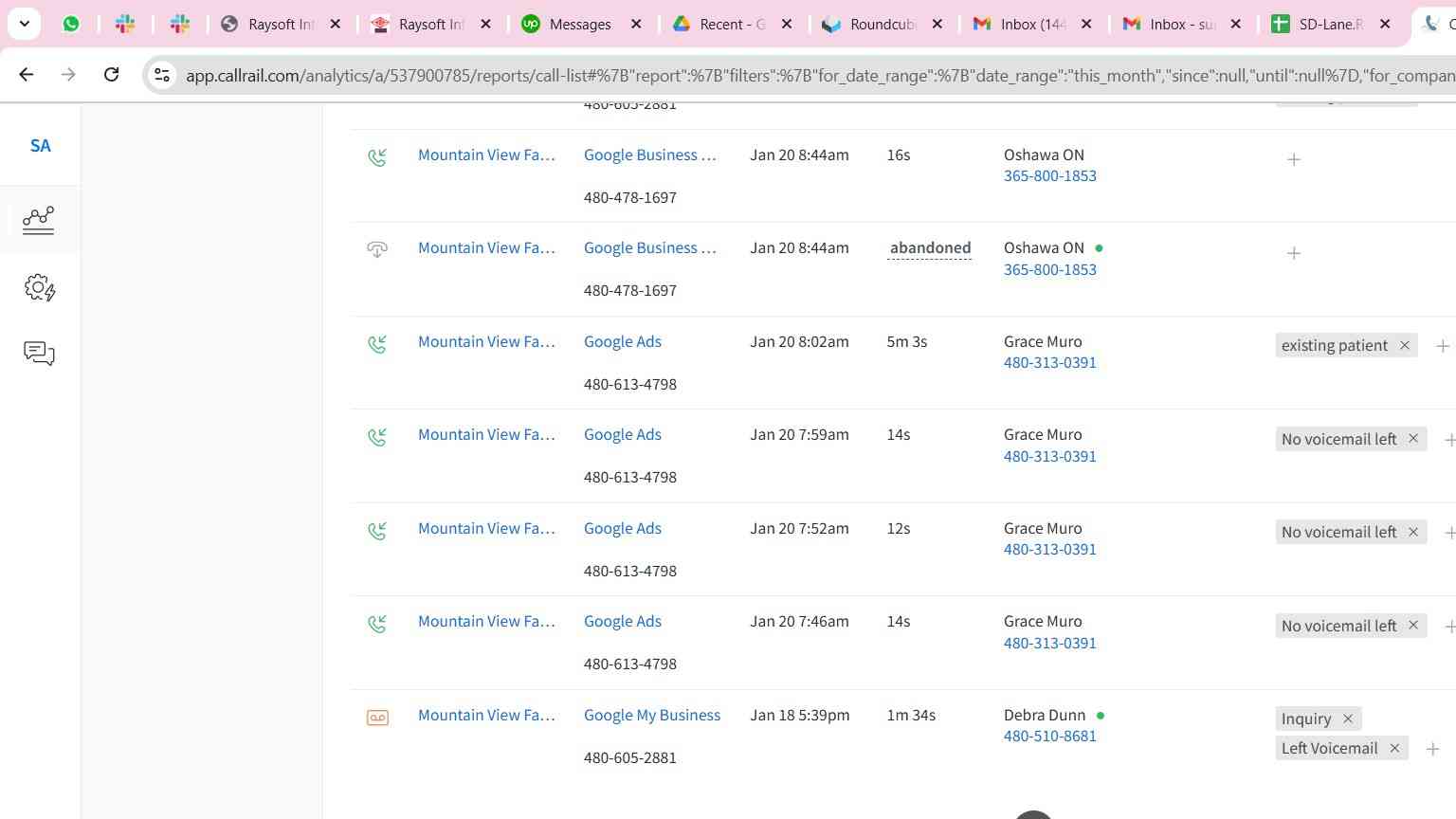Open Mountain View Fa… link for Jan 18 call

point(486,715)
